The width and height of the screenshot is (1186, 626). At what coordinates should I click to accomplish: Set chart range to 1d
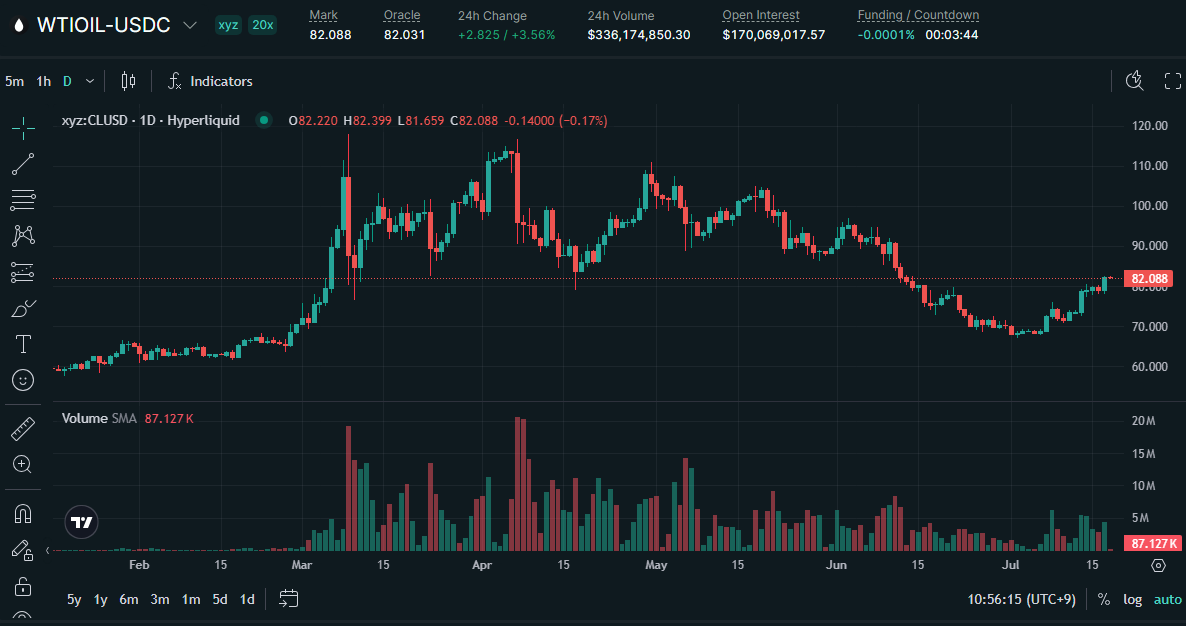[247, 599]
